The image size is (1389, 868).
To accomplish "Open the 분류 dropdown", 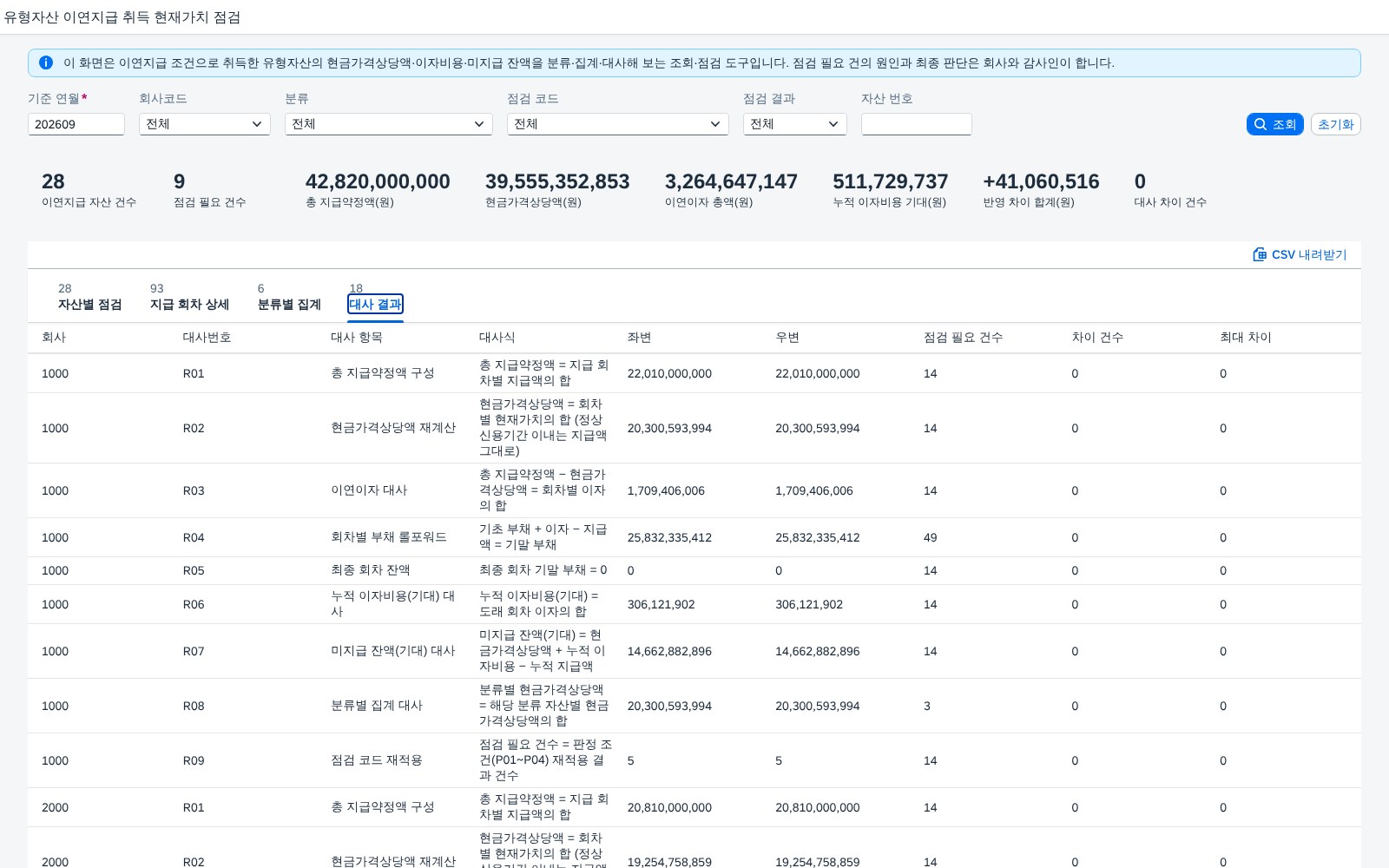I will pos(389,124).
